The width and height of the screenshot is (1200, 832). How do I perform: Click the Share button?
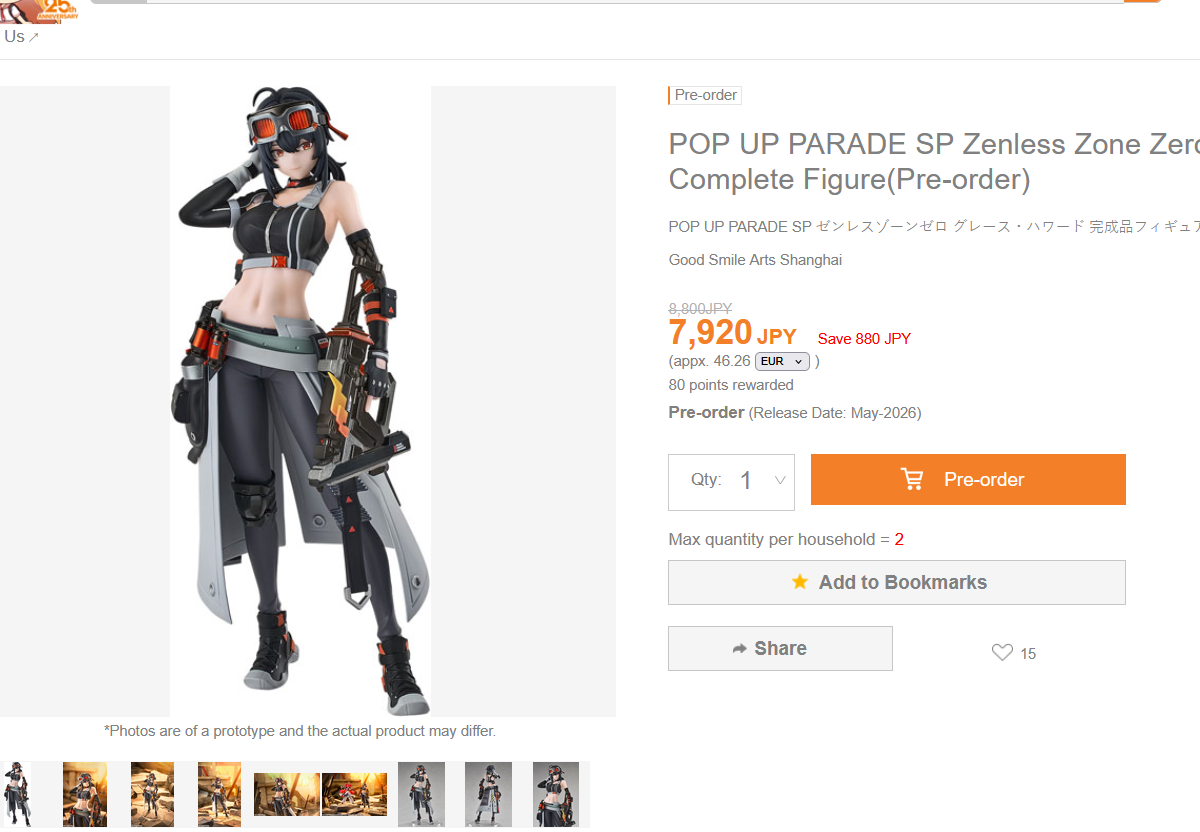[x=780, y=648]
